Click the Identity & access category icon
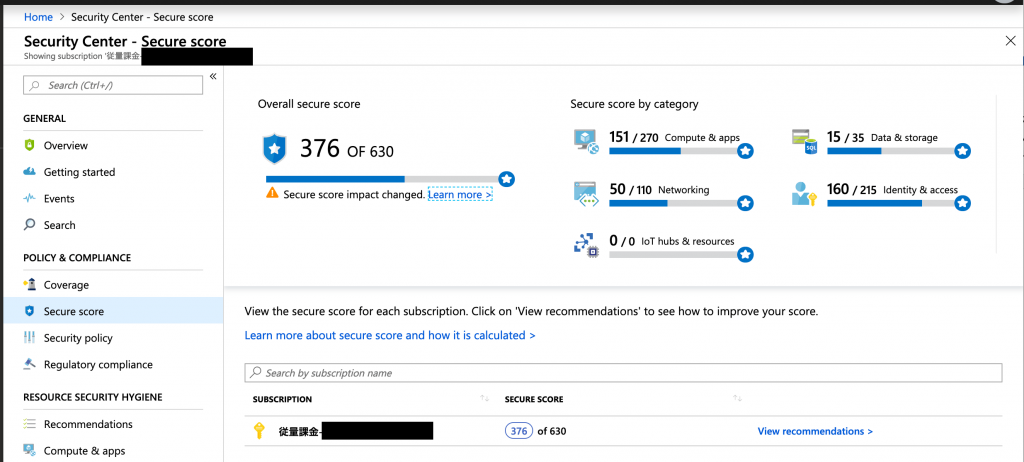The width and height of the screenshot is (1024, 462). coord(805,194)
